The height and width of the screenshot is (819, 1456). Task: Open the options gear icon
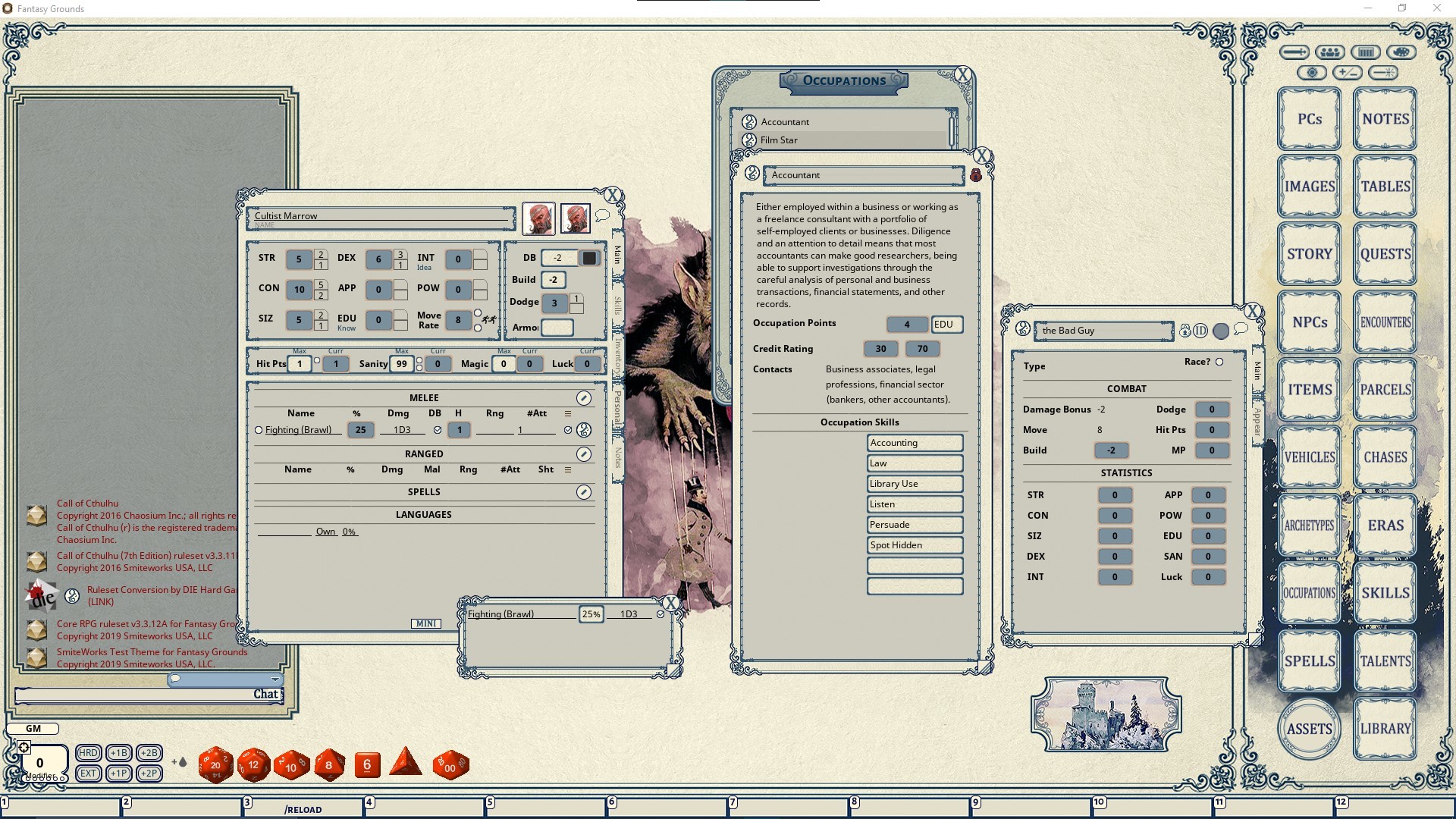click(1312, 72)
